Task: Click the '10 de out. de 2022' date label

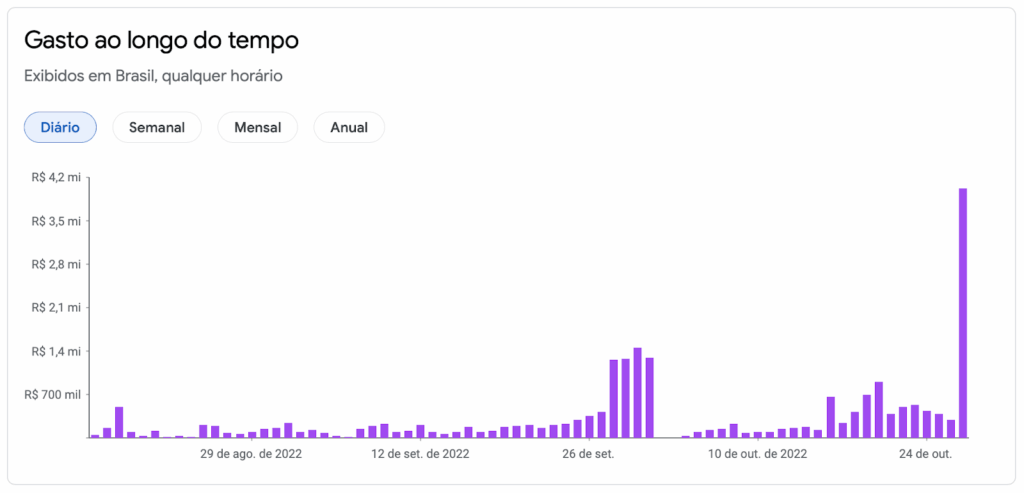Action: pos(758,454)
